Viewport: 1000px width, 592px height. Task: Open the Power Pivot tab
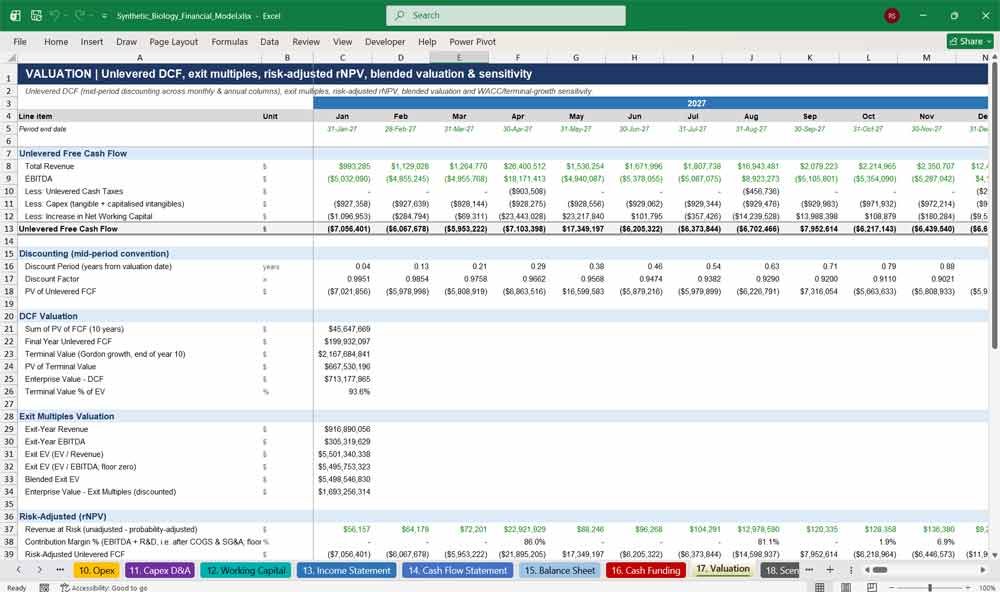click(473, 41)
